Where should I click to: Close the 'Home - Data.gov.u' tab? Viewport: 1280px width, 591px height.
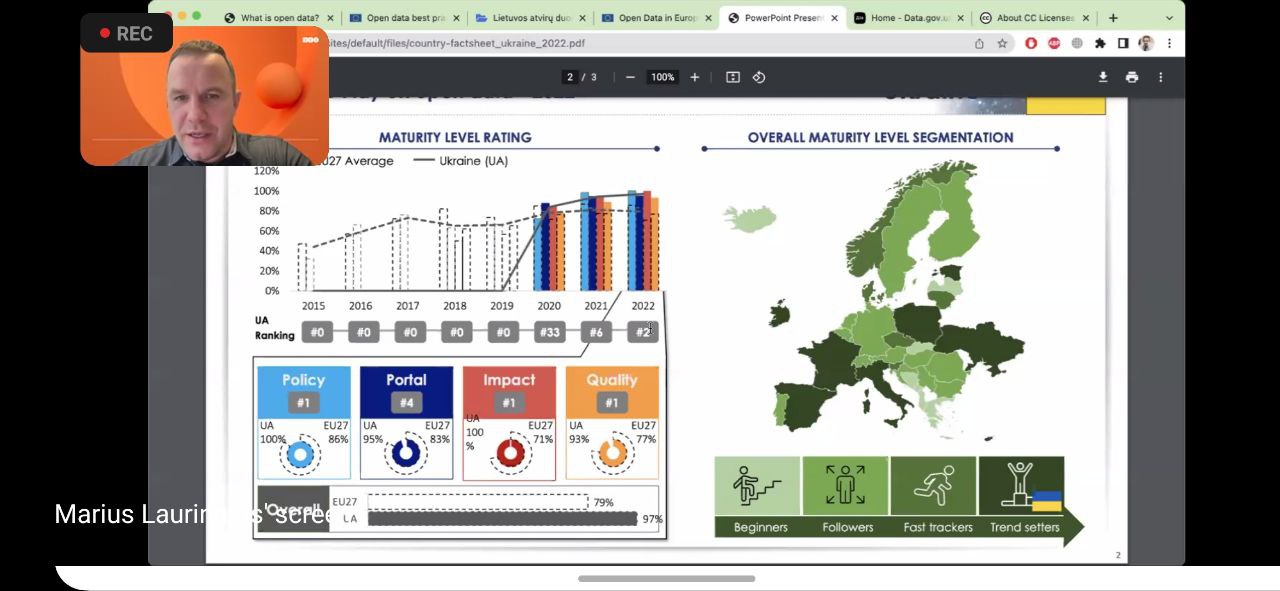coord(961,18)
